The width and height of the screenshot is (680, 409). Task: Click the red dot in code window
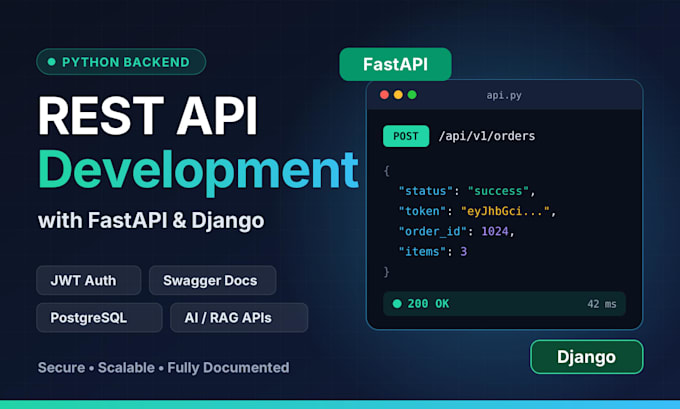pos(384,95)
